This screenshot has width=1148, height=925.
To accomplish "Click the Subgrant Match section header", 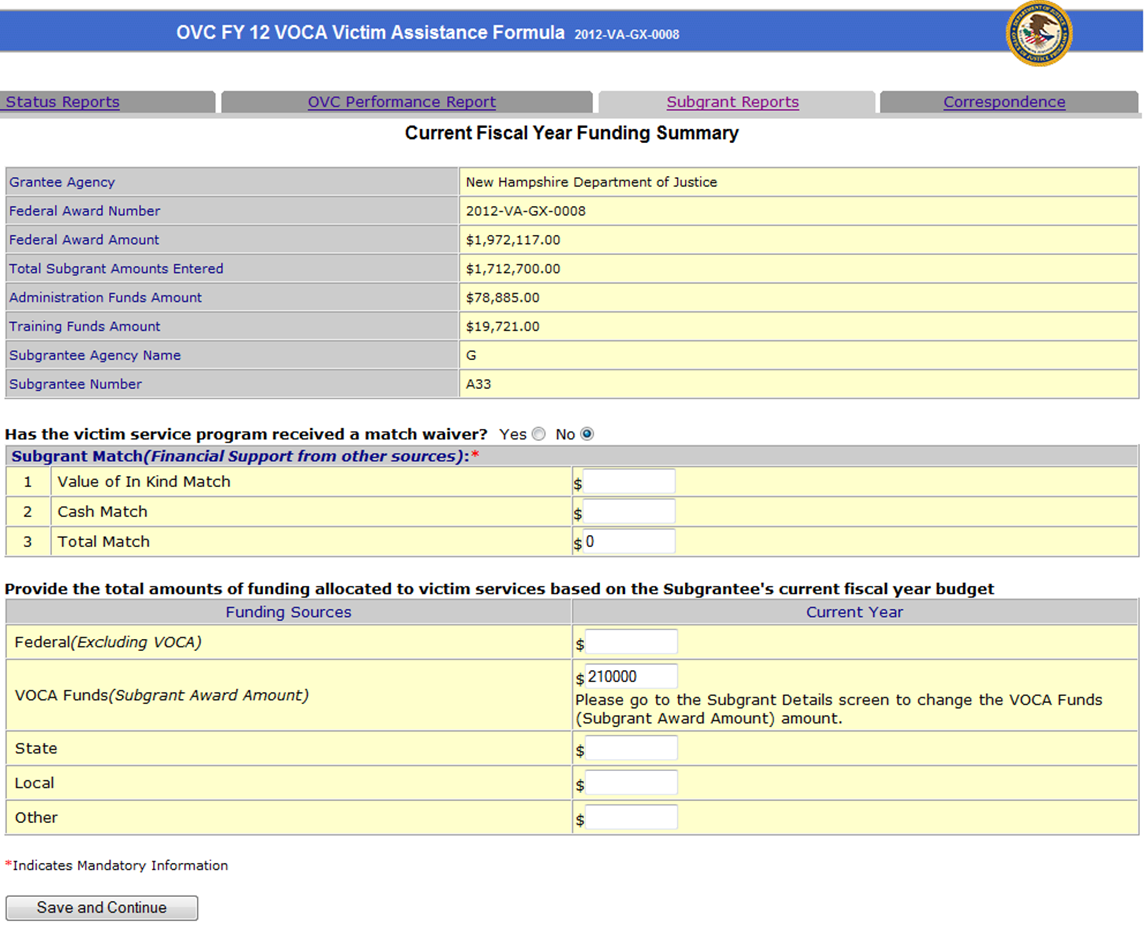I will pyautogui.click(x=245, y=456).
